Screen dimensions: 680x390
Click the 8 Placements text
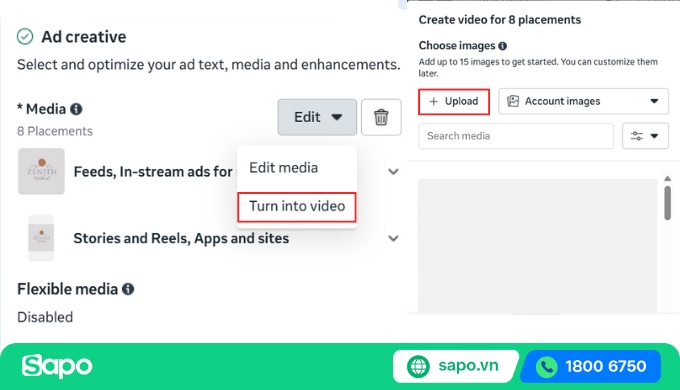click(x=55, y=131)
